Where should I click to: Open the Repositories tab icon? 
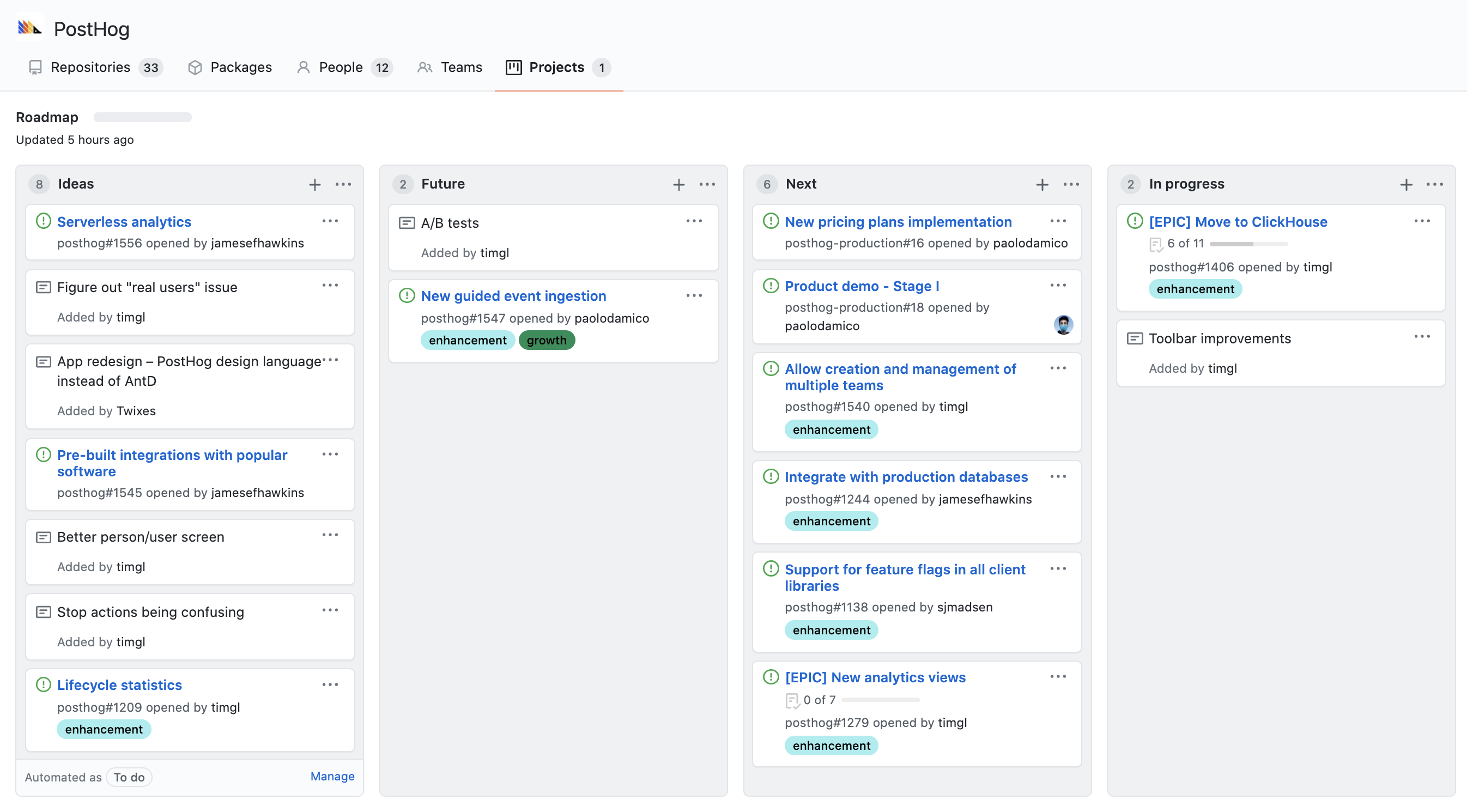pos(35,66)
